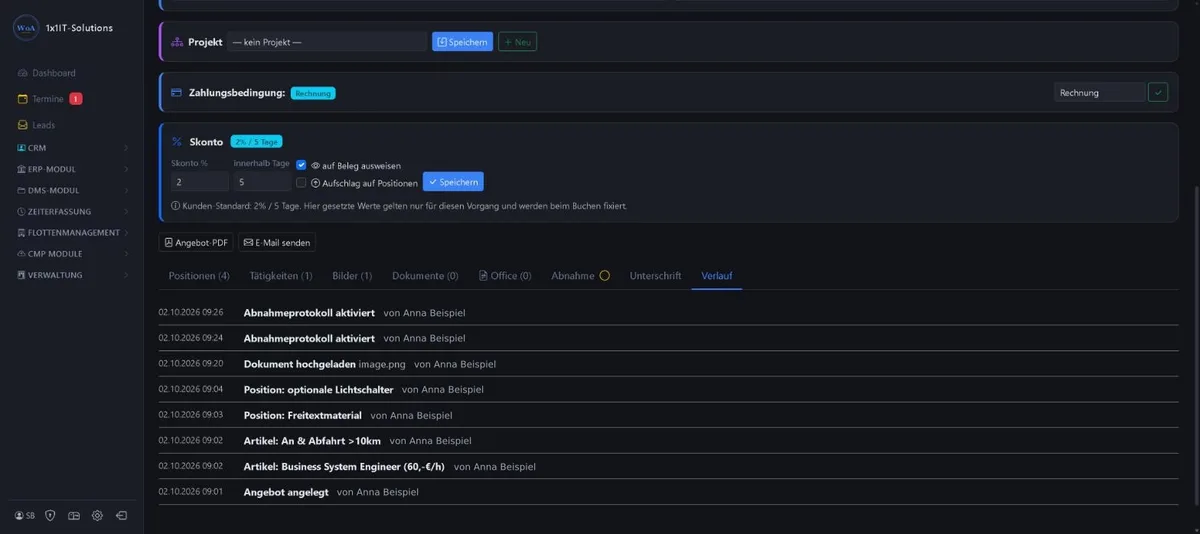The image size is (1200, 534).
Task: Expand the ERP-MODUL menu
Action: (x=73, y=169)
